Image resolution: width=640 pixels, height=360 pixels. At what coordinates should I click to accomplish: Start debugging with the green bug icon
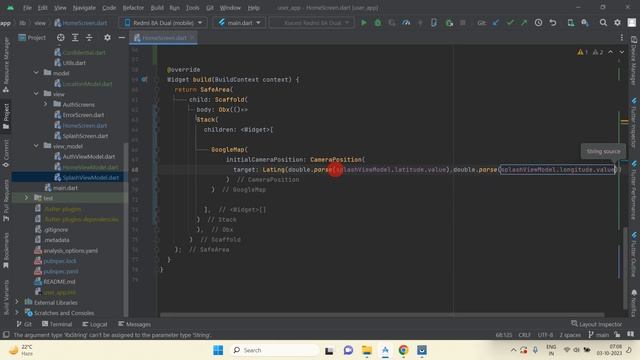[x=378, y=23]
